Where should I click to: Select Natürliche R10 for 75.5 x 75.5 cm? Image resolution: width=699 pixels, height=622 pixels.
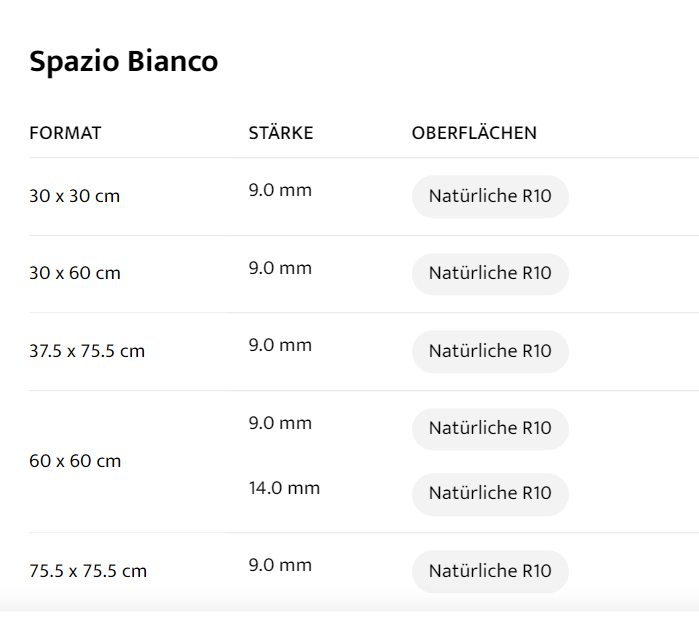490,571
